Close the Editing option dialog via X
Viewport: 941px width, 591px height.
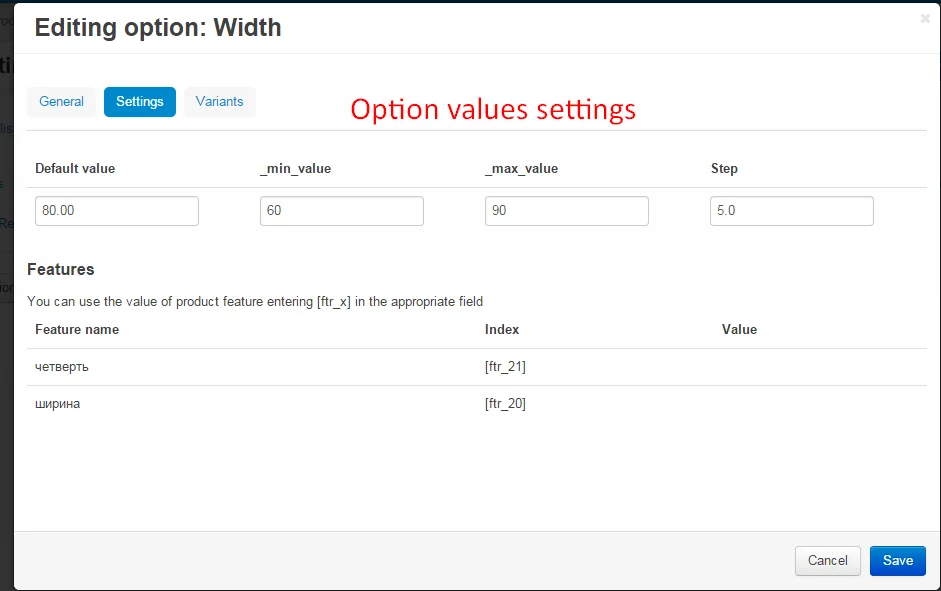[925, 18]
